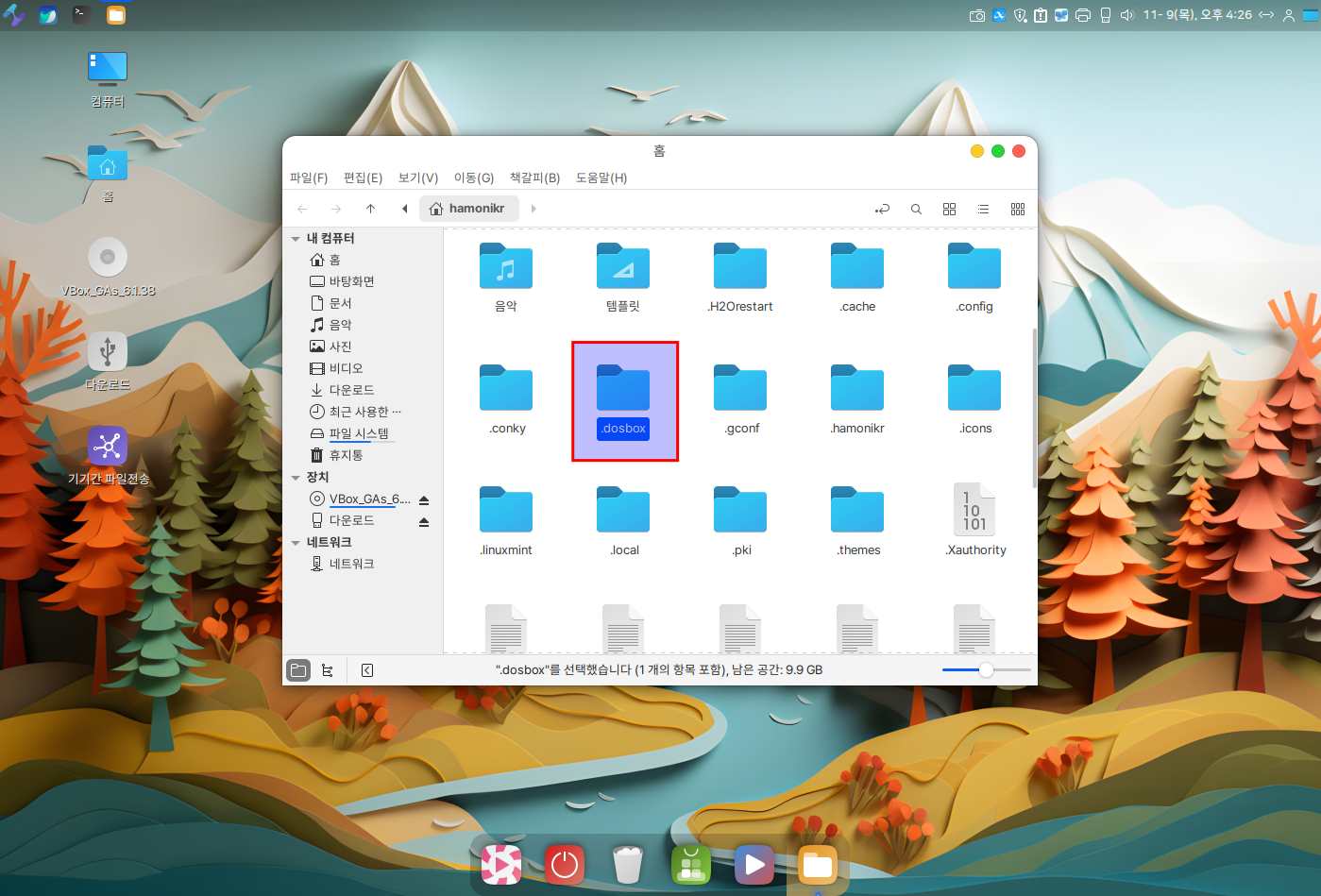Toggle the location entry text mode
The height and width of the screenshot is (896, 1321).
point(882,209)
